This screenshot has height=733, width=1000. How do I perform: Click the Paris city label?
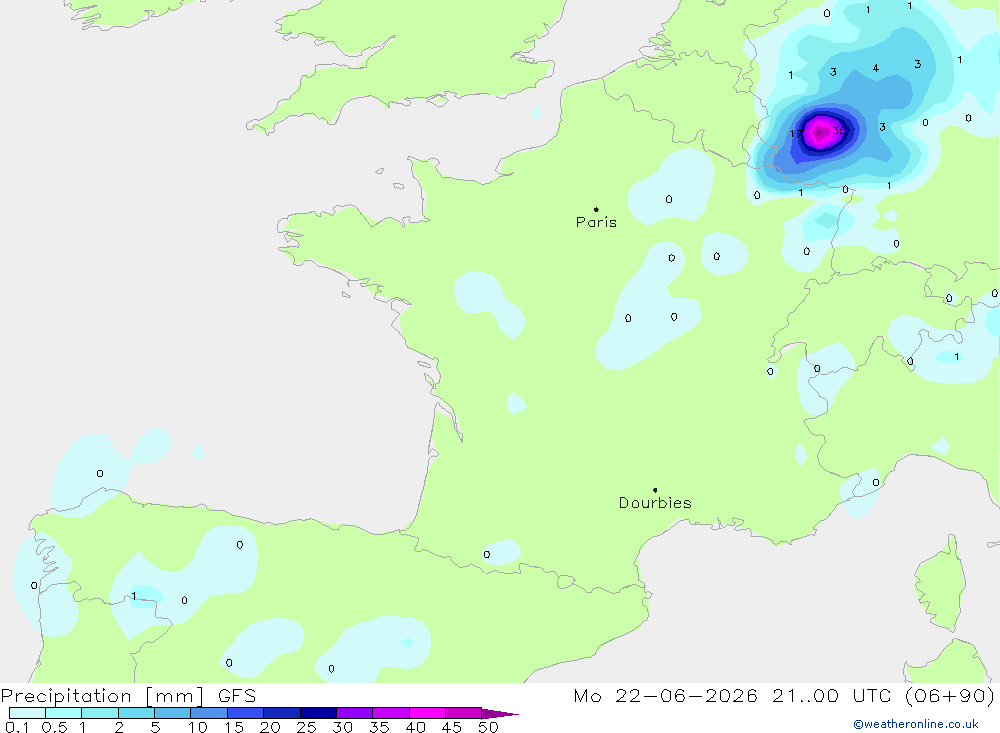pos(596,222)
